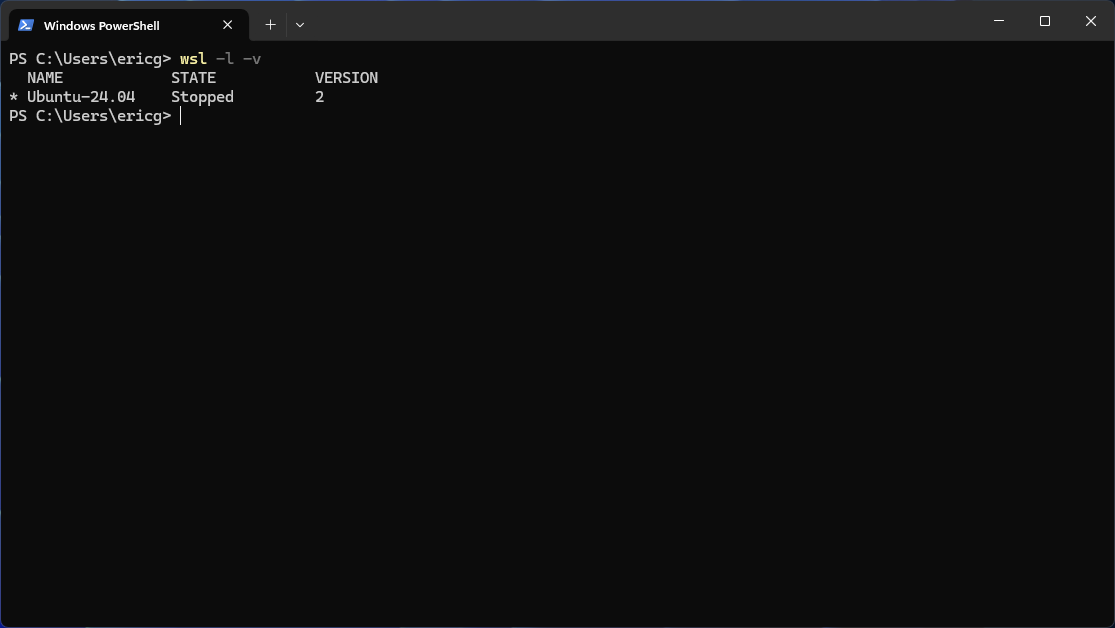Click the NAME column header
Screen dimensions: 1115x628
[45, 78]
